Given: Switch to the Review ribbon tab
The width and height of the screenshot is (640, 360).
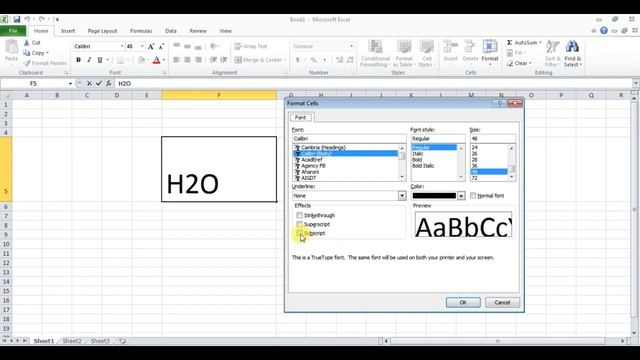Looking at the screenshot, I should [198, 31].
